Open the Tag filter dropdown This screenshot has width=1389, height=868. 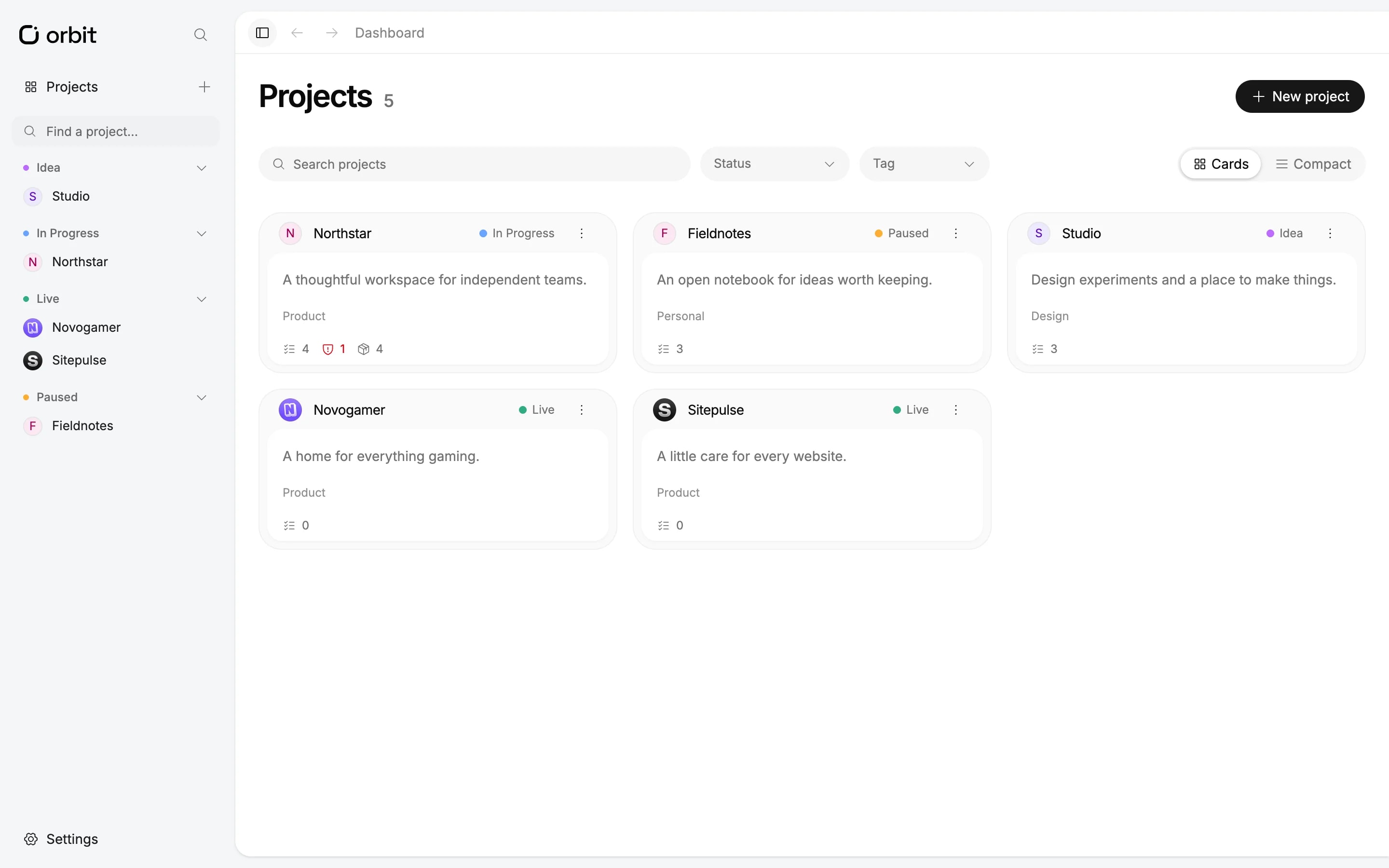[x=924, y=164]
